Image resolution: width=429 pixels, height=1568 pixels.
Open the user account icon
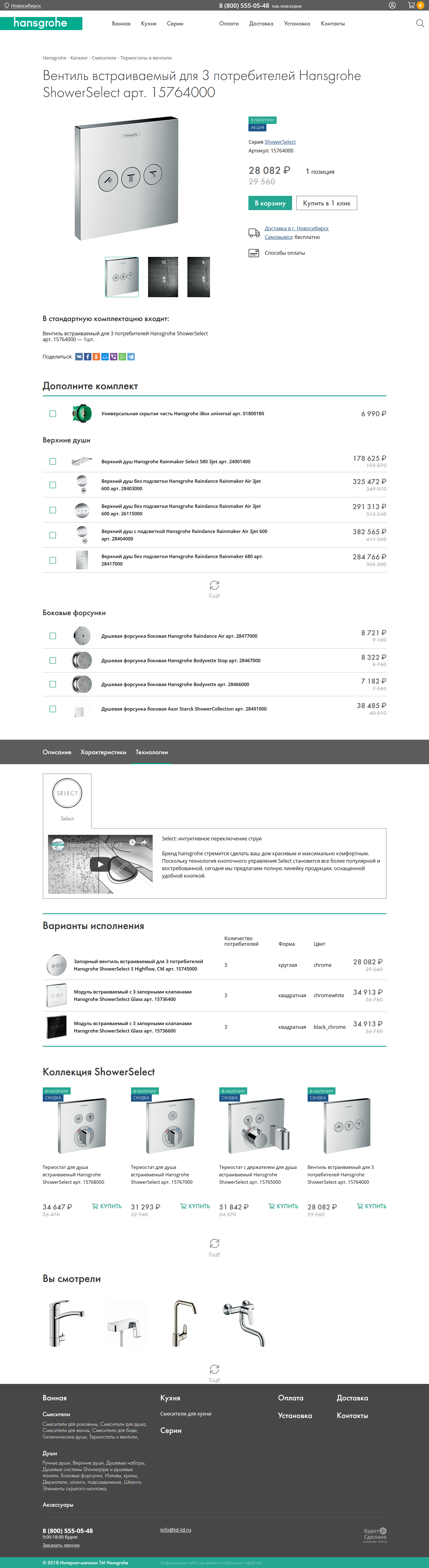(x=392, y=5)
